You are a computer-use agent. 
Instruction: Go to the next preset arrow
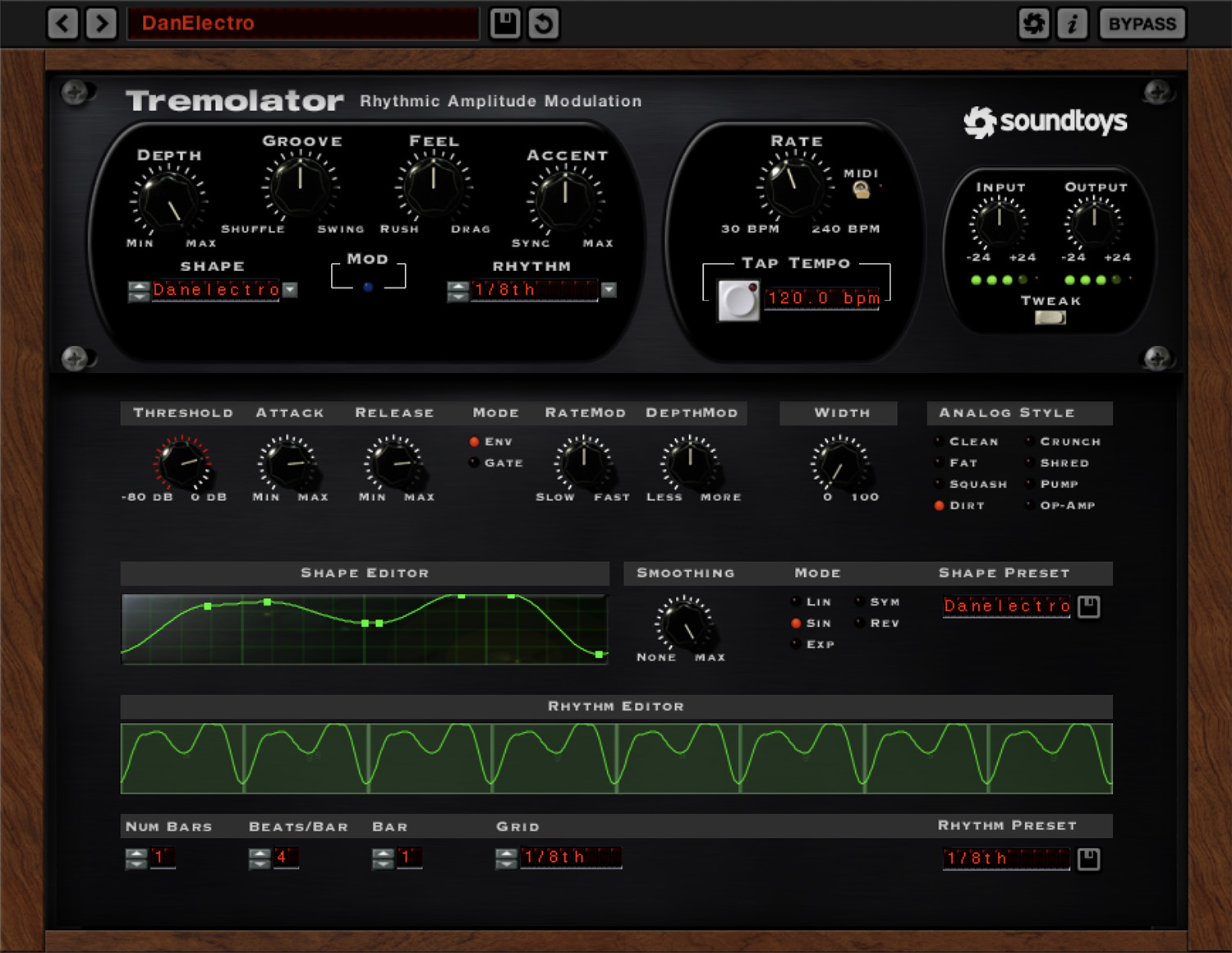click(101, 23)
